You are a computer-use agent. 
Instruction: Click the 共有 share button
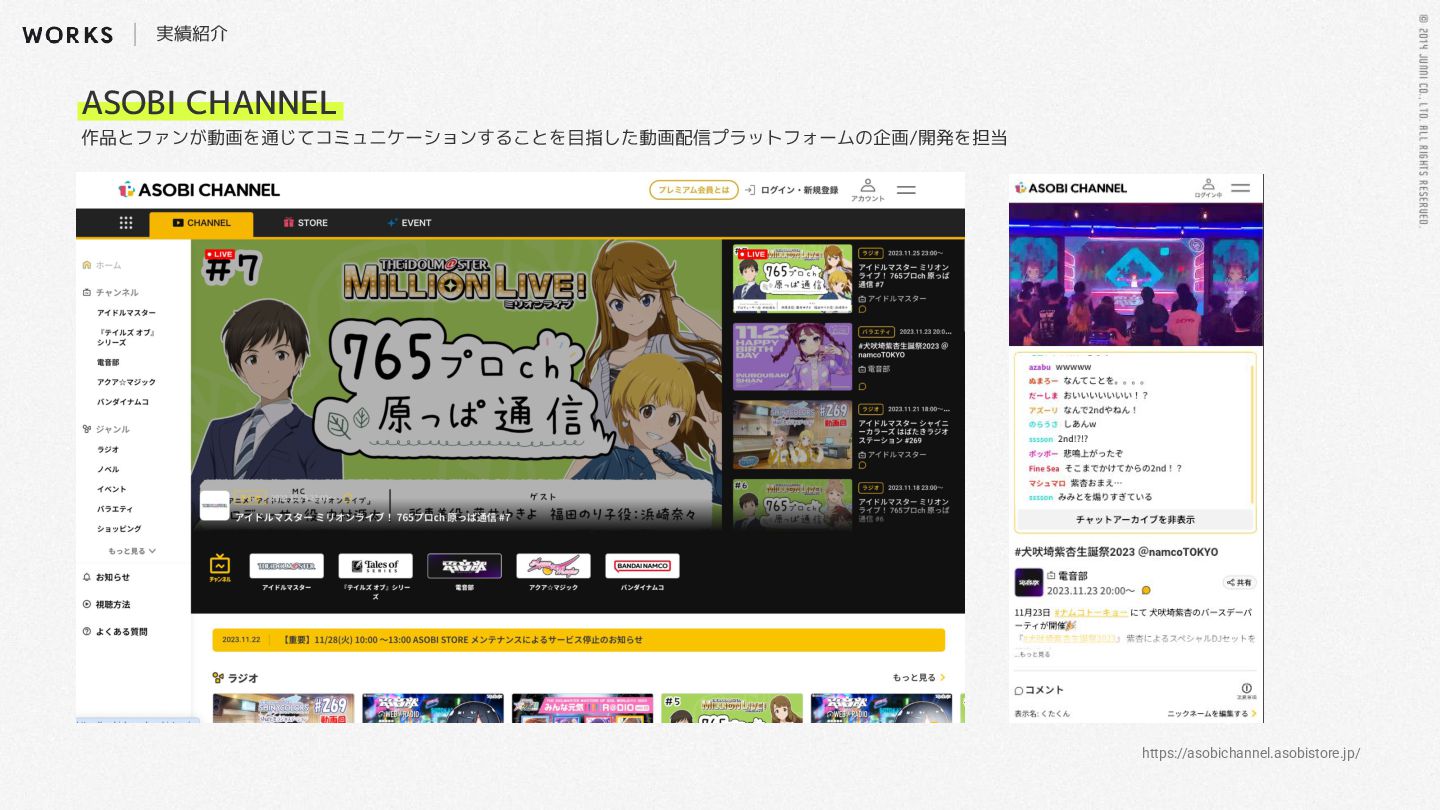click(x=1239, y=582)
